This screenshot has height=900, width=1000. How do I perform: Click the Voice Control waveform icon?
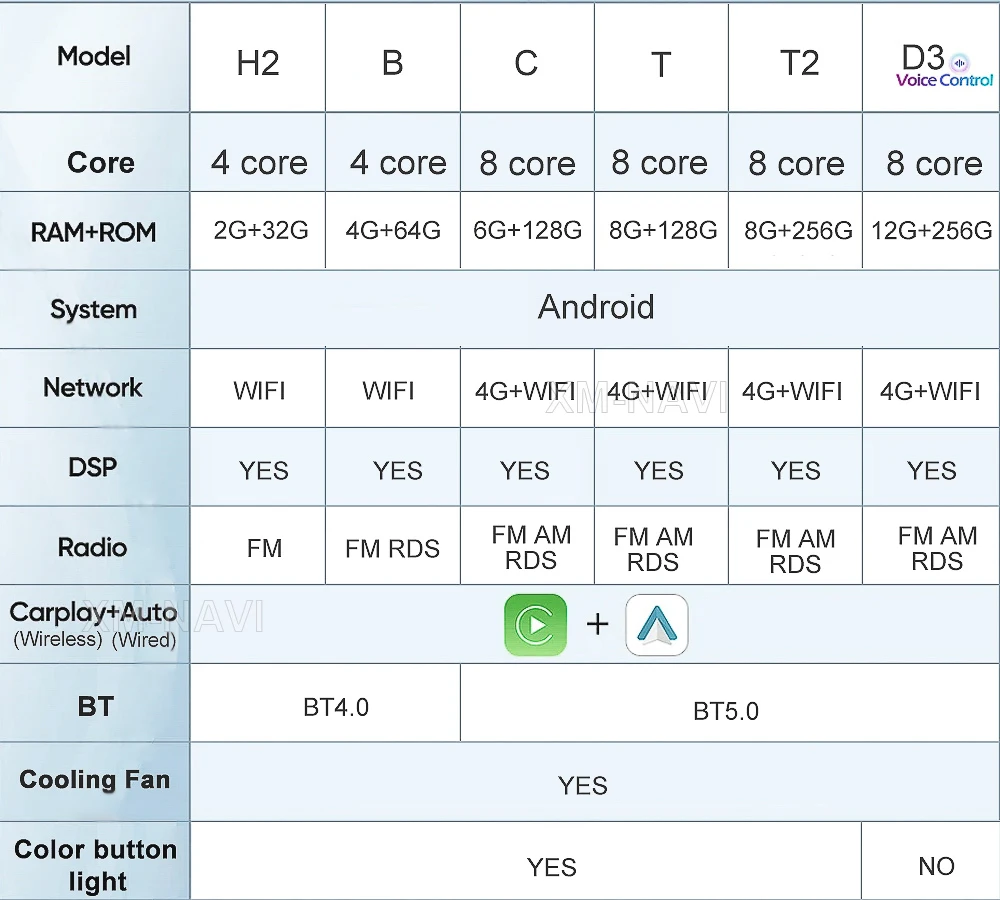click(959, 61)
